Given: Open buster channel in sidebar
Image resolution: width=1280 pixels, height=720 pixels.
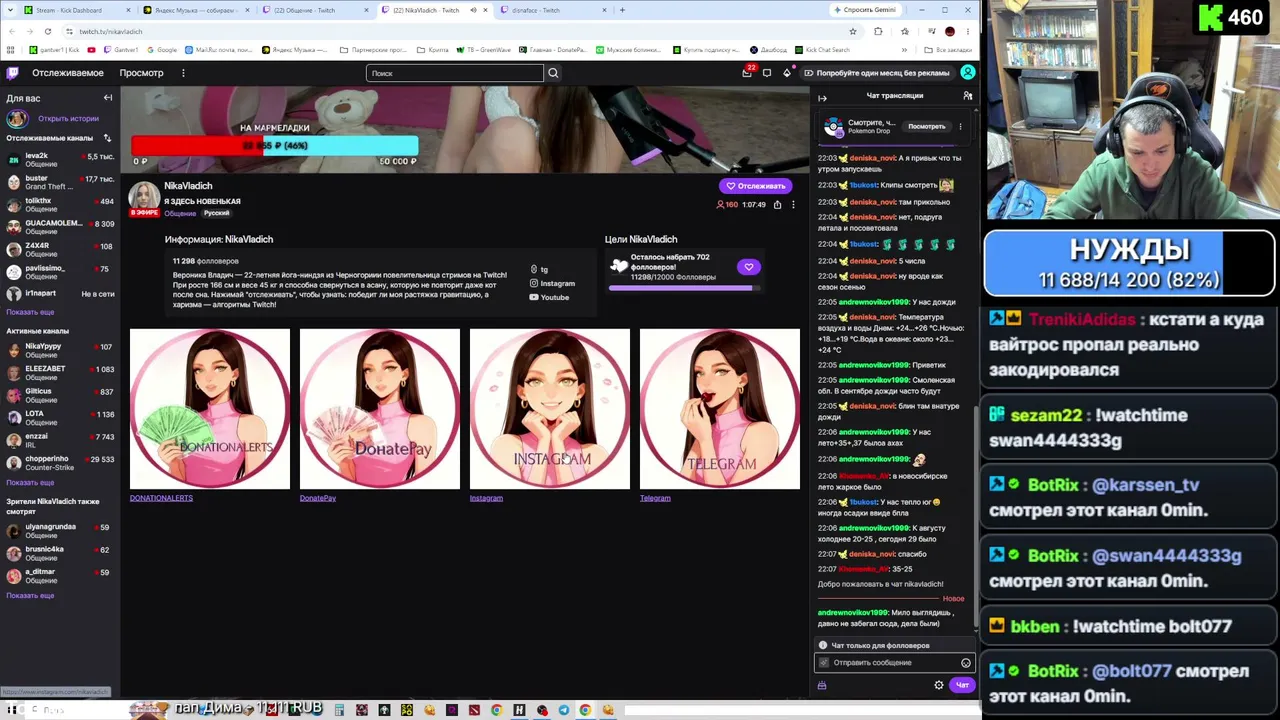Looking at the screenshot, I should pos(60,182).
